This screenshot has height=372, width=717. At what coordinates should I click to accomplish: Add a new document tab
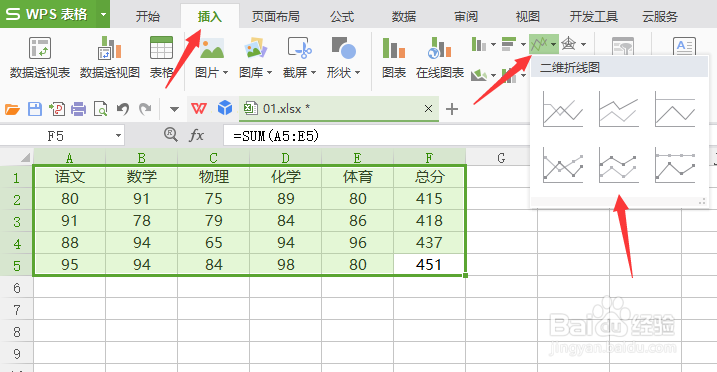[452, 109]
